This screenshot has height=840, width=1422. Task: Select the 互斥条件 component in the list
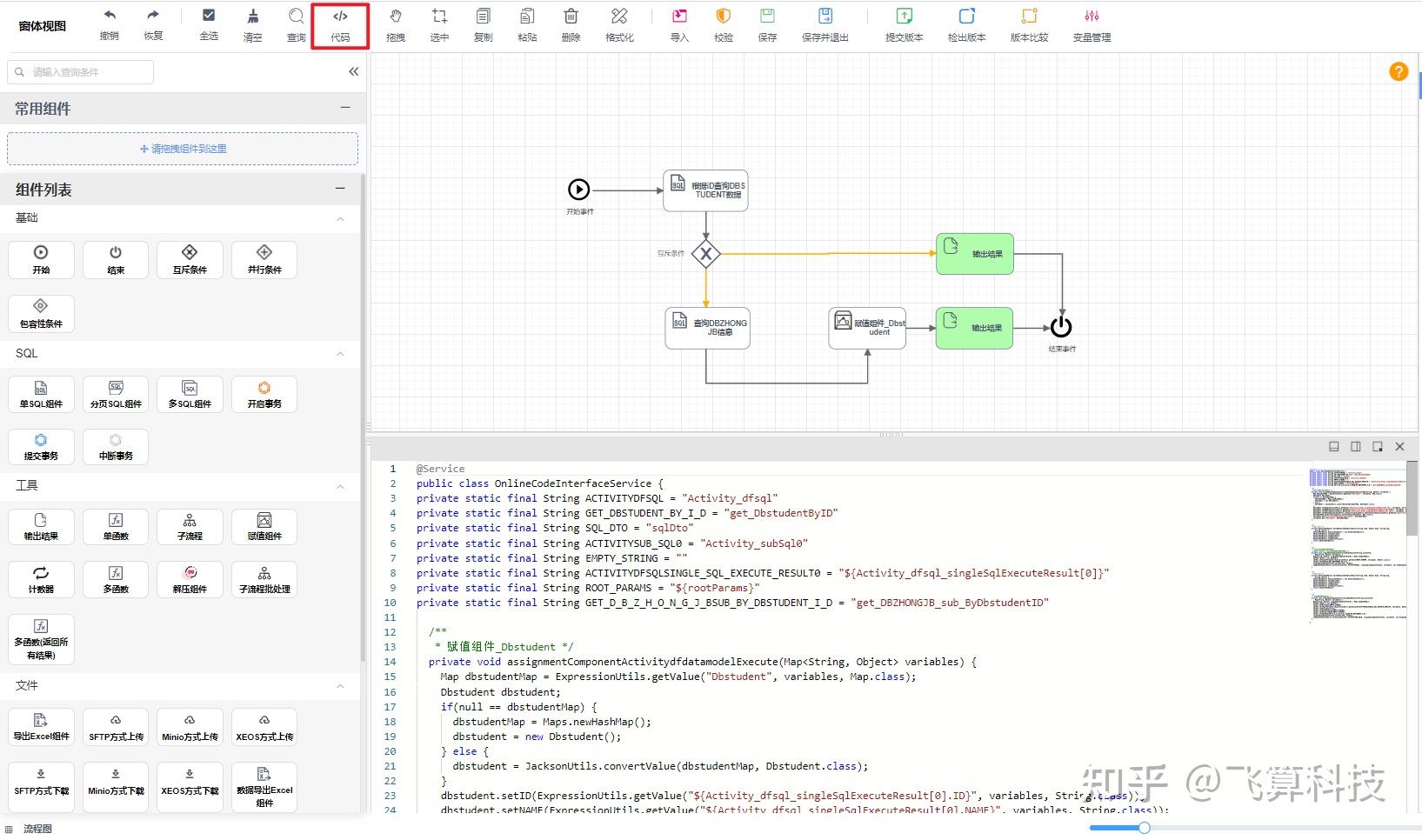[190, 259]
